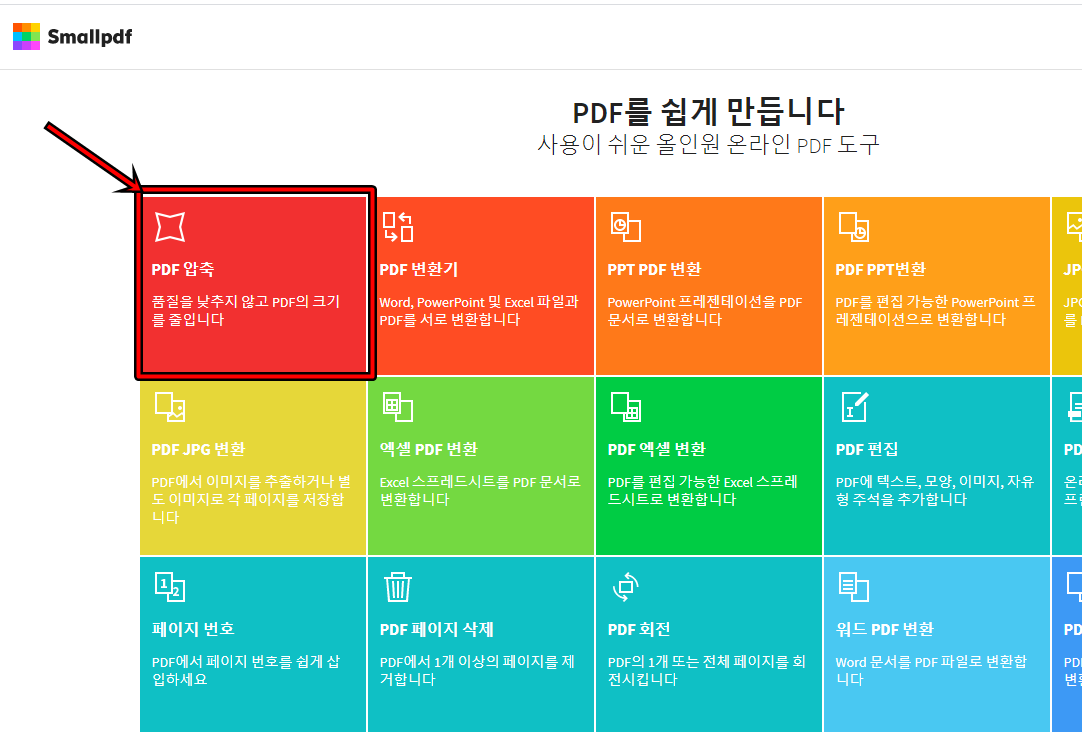The width and height of the screenshot is (1082, 732).
Task: Open the PDF 압축 tile title
Action: [183, 269]
